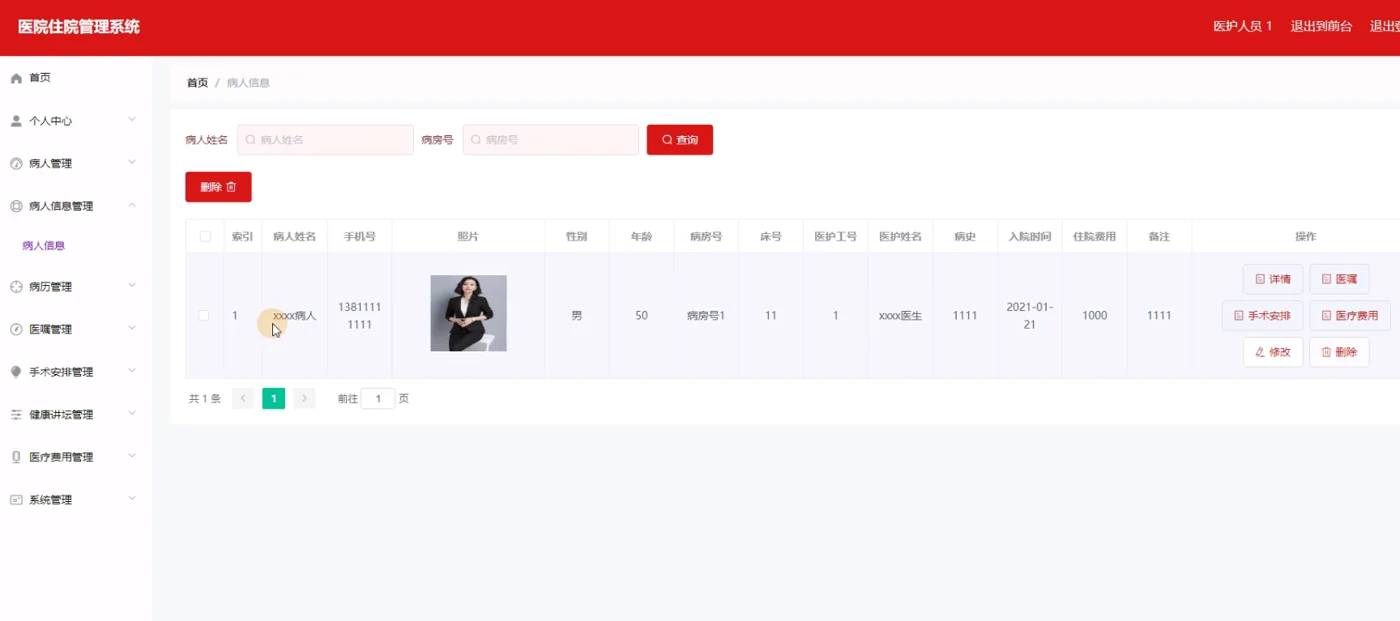The height and width of the screenshot is (621, 1400).
Task: Click the icon on 手术安排 row button
Action: click(1239, 316)
